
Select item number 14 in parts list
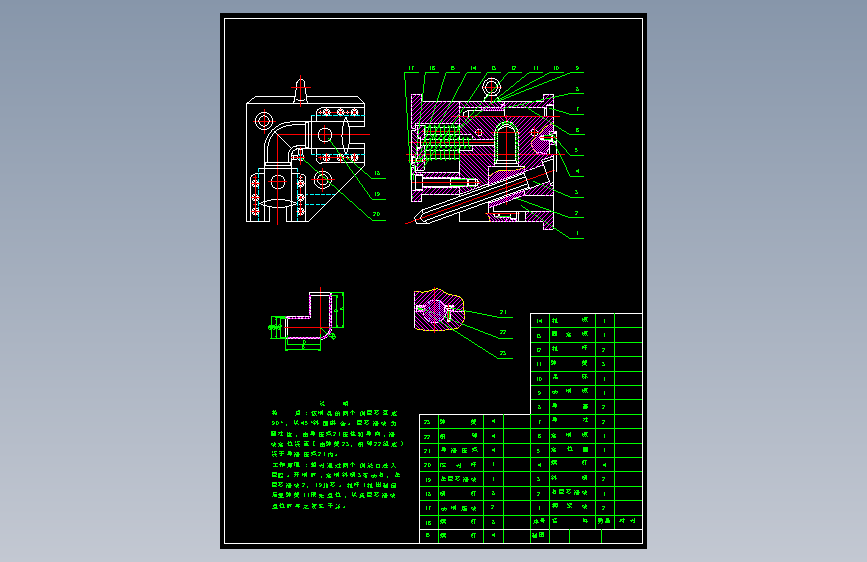tap(540, 321)
